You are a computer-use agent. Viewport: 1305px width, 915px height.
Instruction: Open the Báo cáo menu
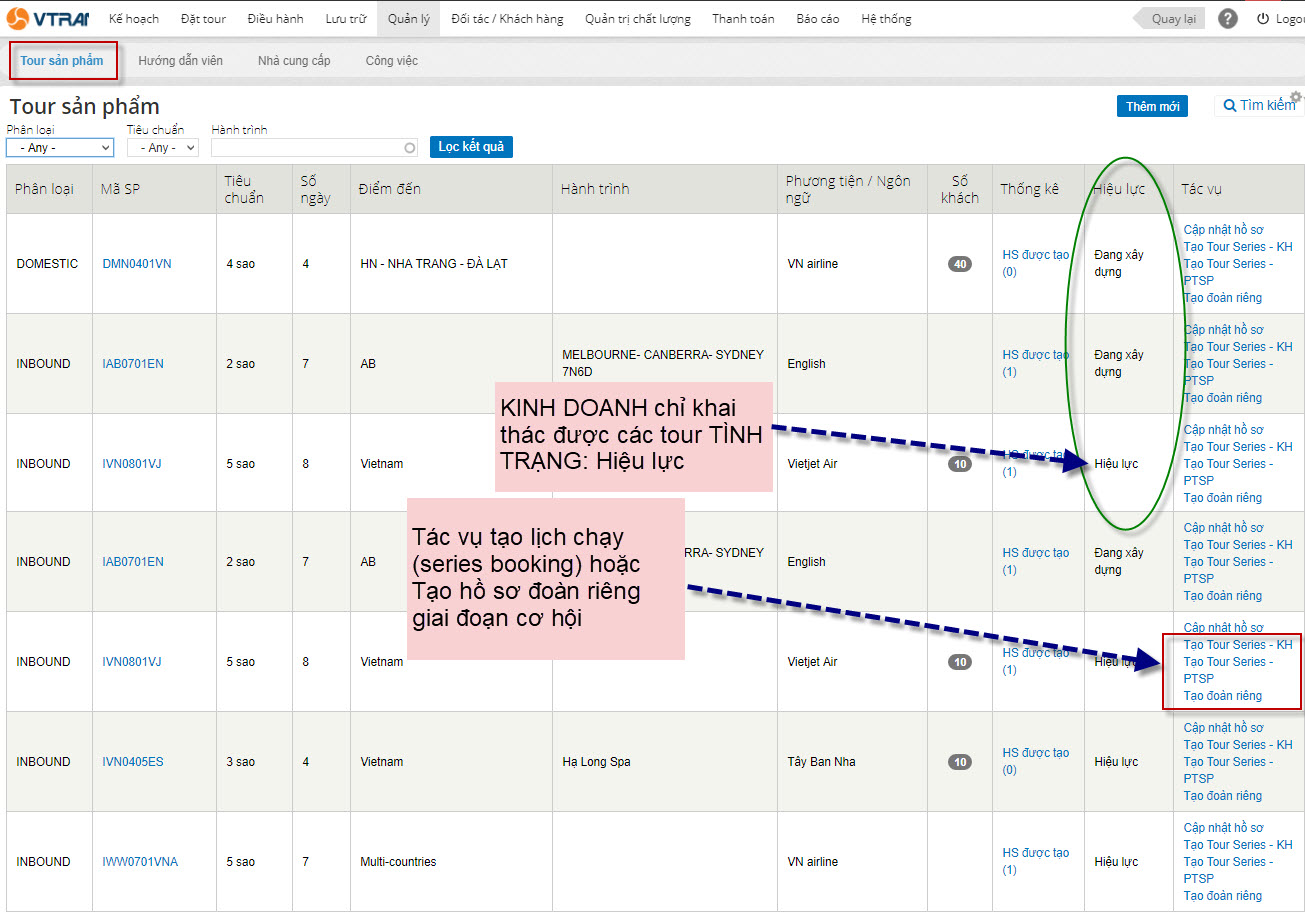(817, 19)
